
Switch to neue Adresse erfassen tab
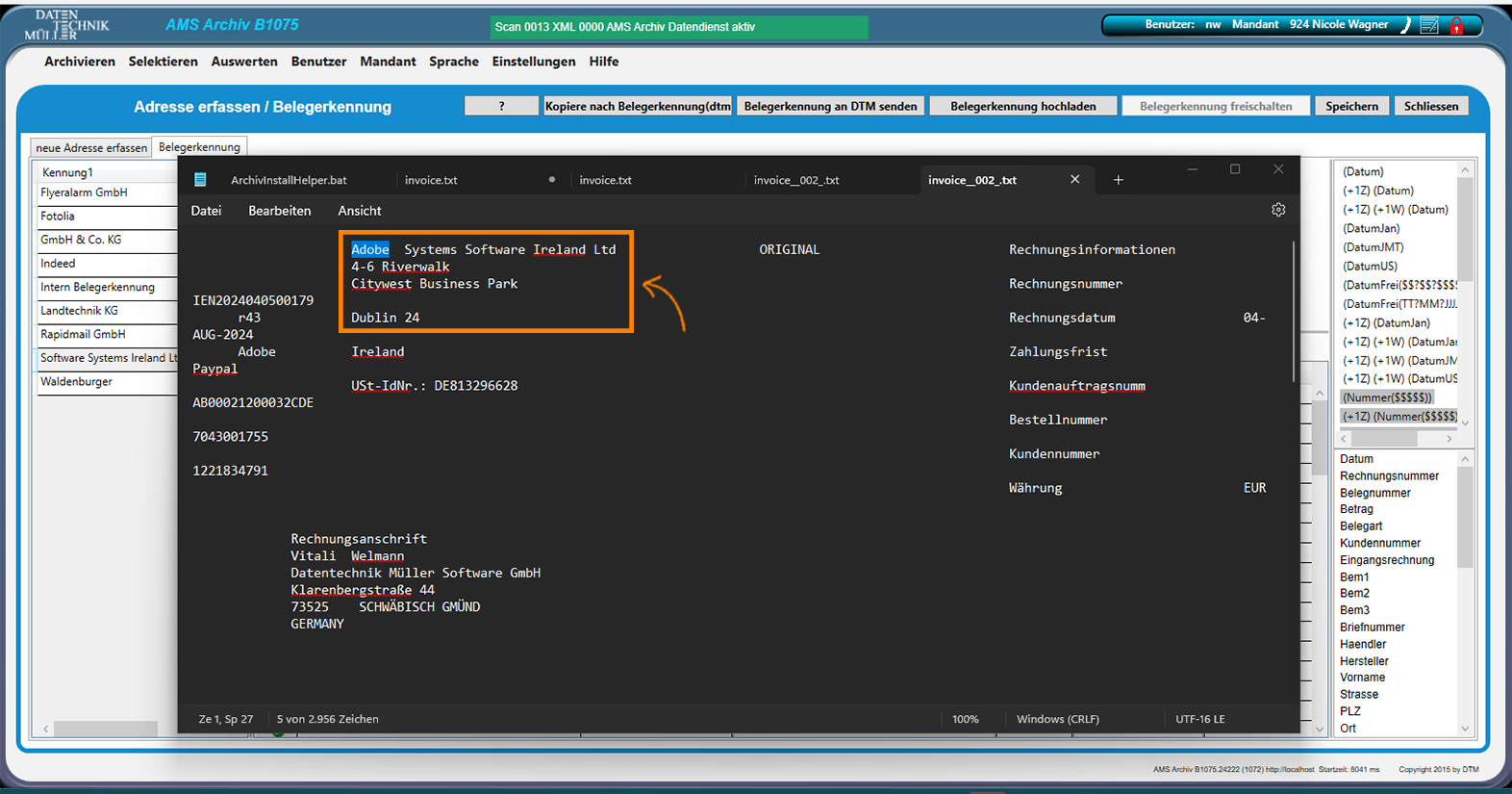(x=91, y=147)
